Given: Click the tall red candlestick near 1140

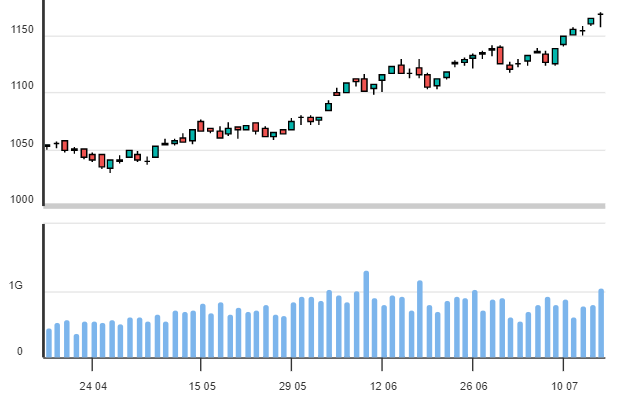Looking at the screenshot, I should [x=500, y=55].
